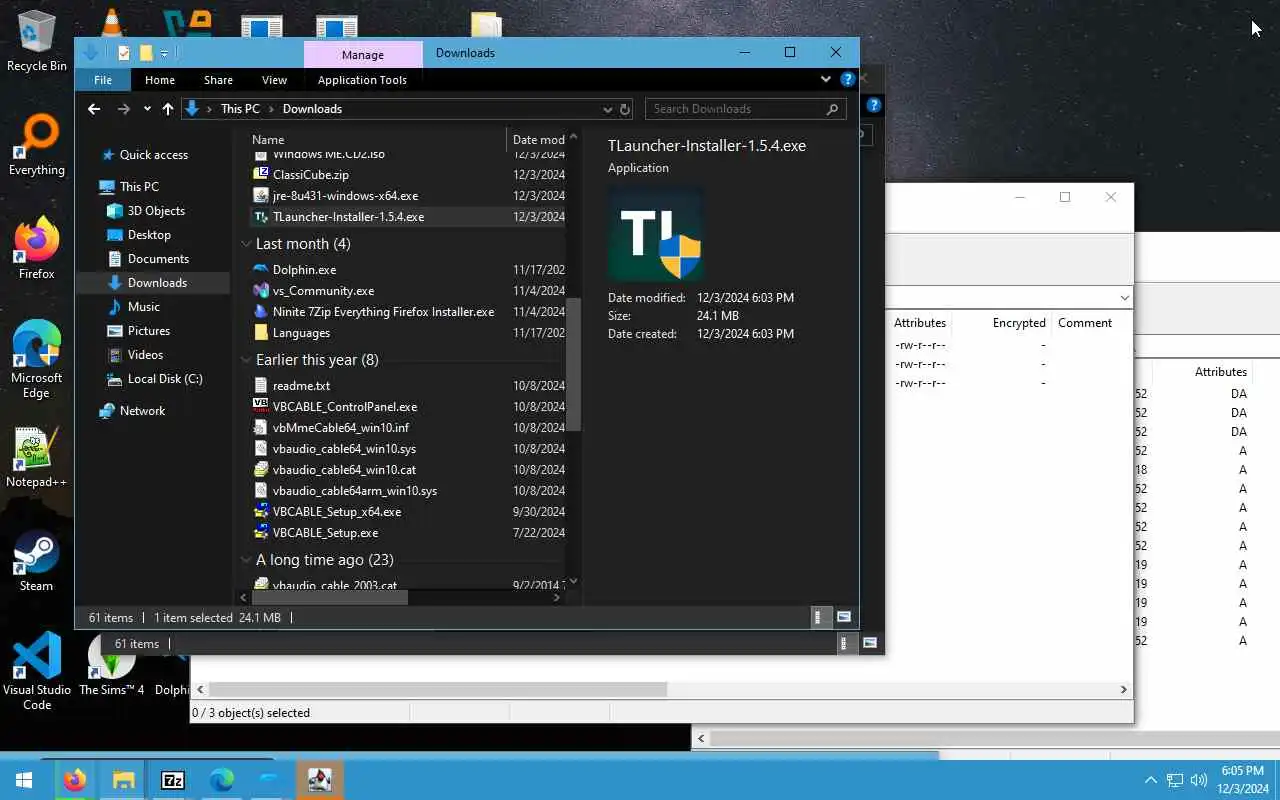Screen dimensions: 1280x800
Task: Open the File ribbon tab
Action: (103, 80)
